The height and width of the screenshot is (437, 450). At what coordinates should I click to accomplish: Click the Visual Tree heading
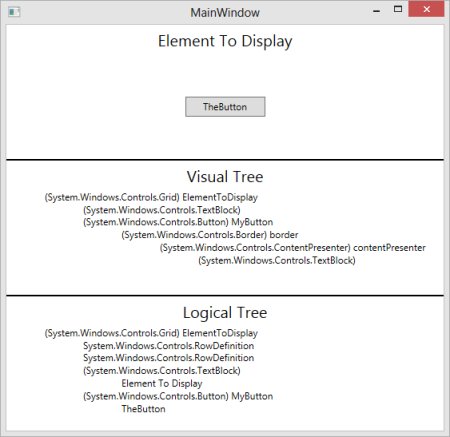(225, 177)
